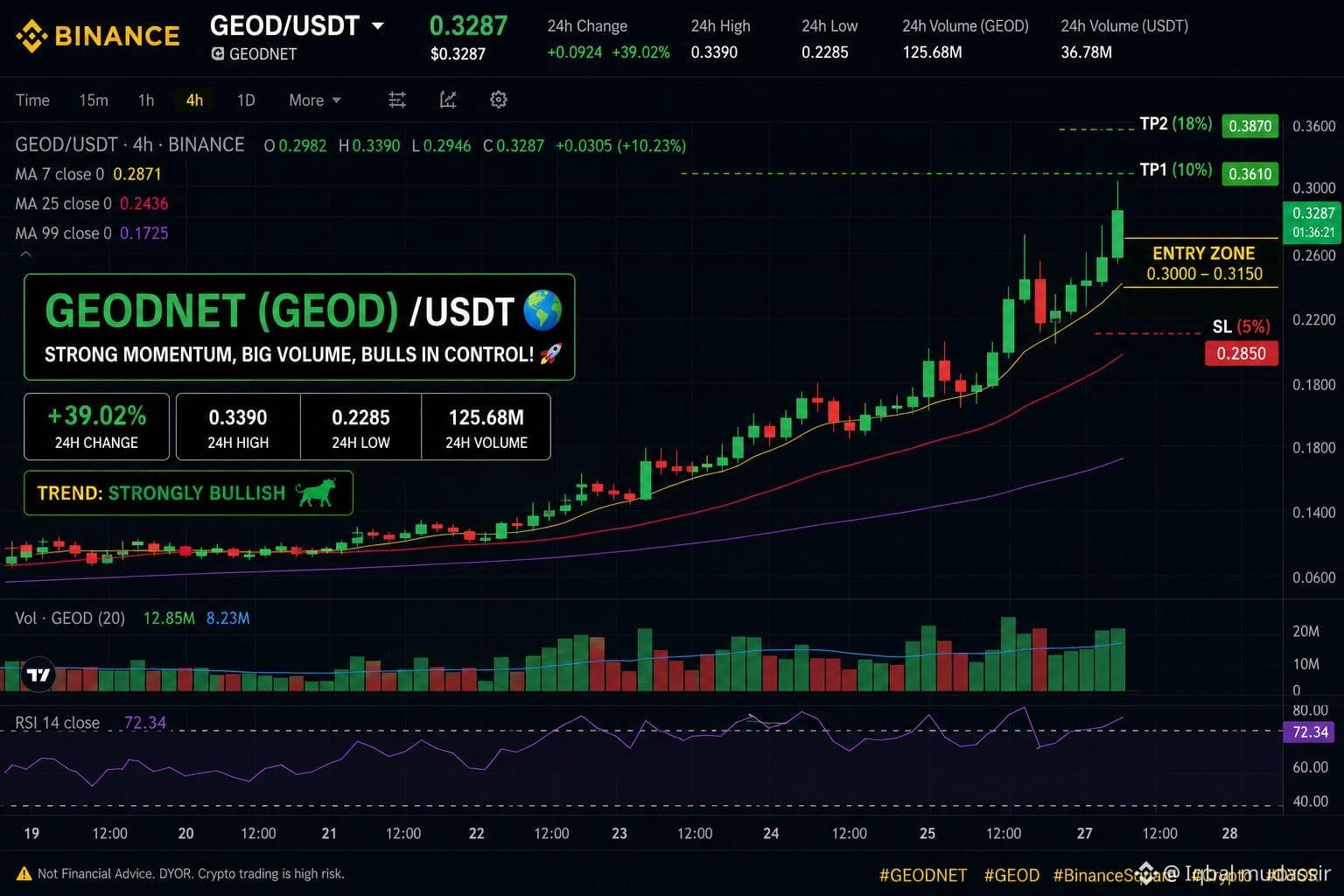
Task: Click the MA 7 close indicator label
Action: [59, 174]
